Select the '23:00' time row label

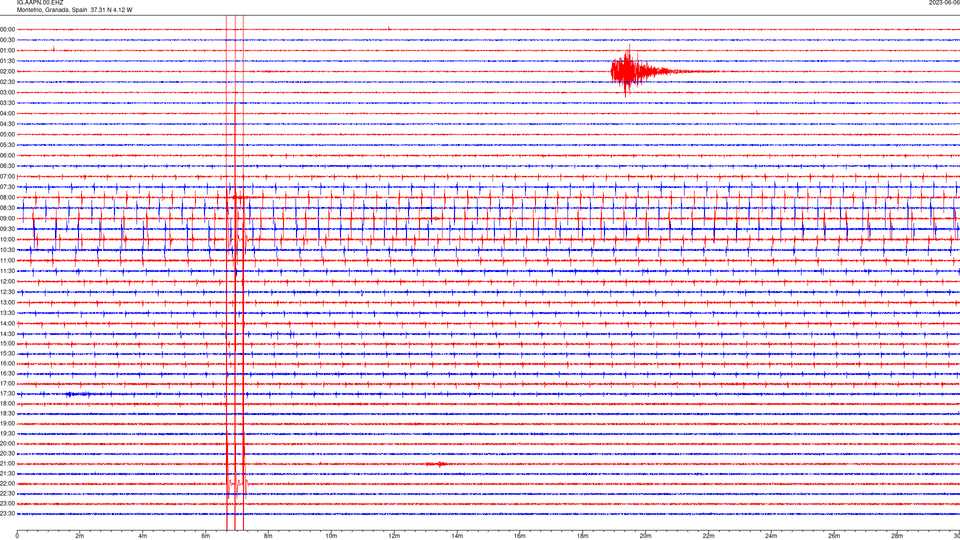point(7,503)
